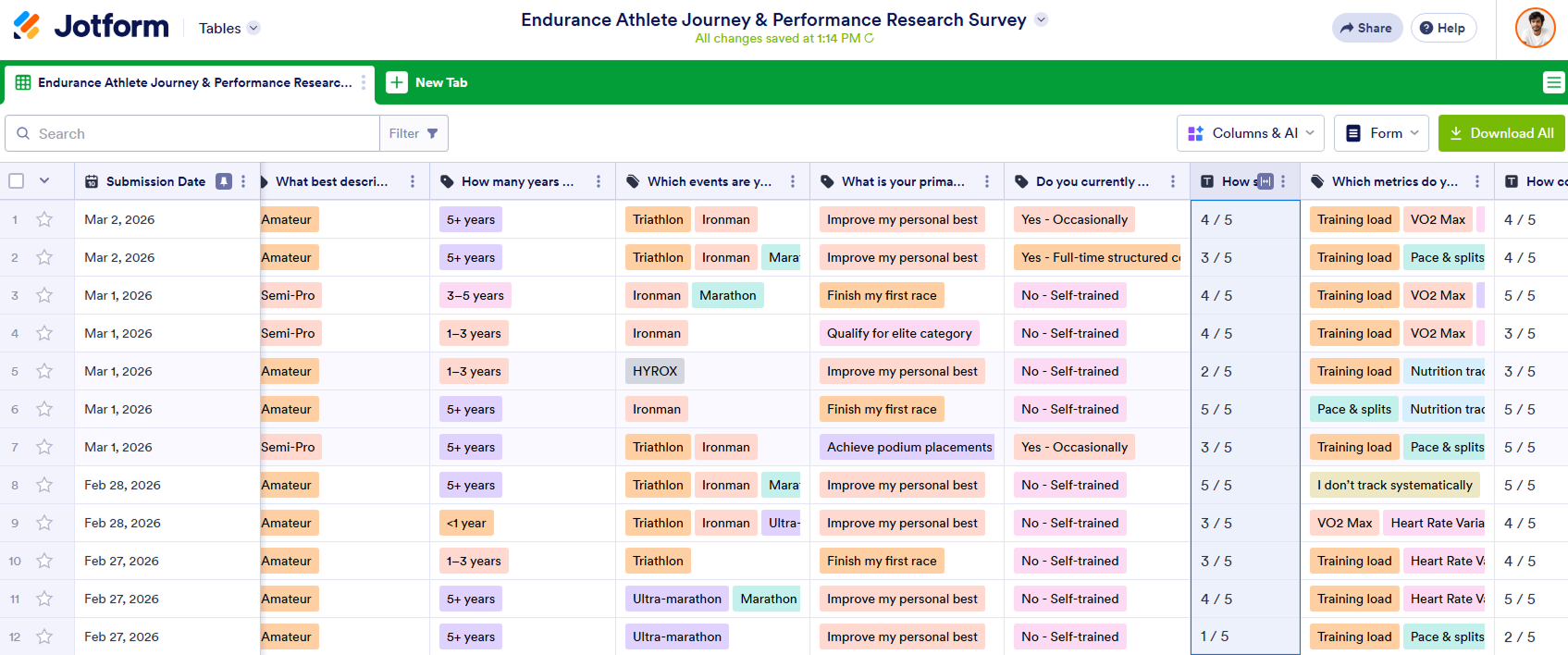Viewport: 1568px width, 655px height.
Task: Toggle the select-all rows checkbox
Action: [x=17, y=180]
